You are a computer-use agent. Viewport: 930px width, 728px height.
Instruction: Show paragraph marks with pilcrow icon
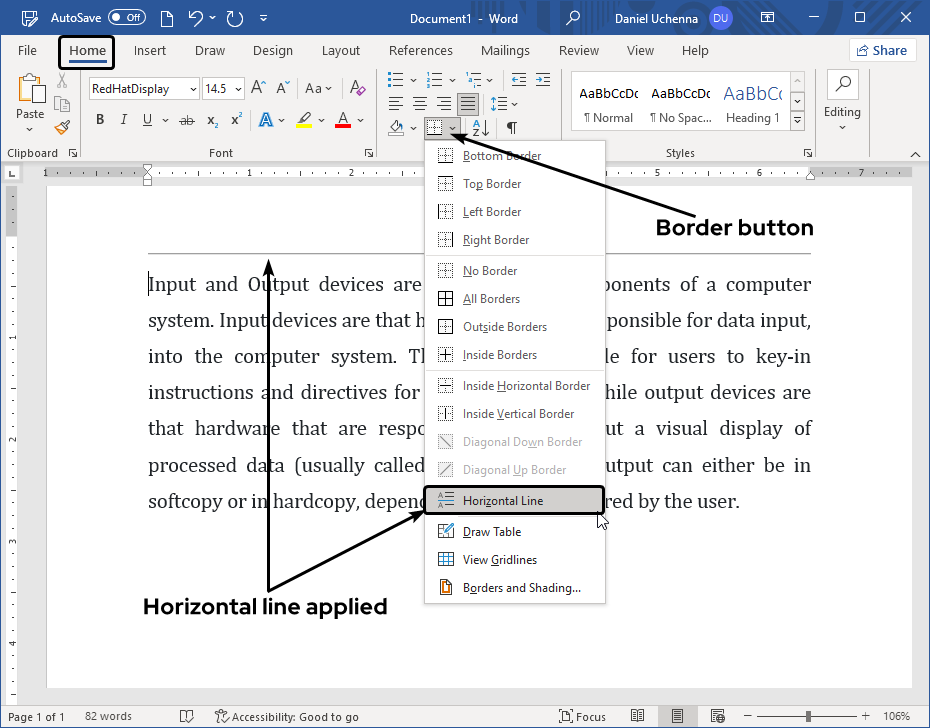click(511, 127)
